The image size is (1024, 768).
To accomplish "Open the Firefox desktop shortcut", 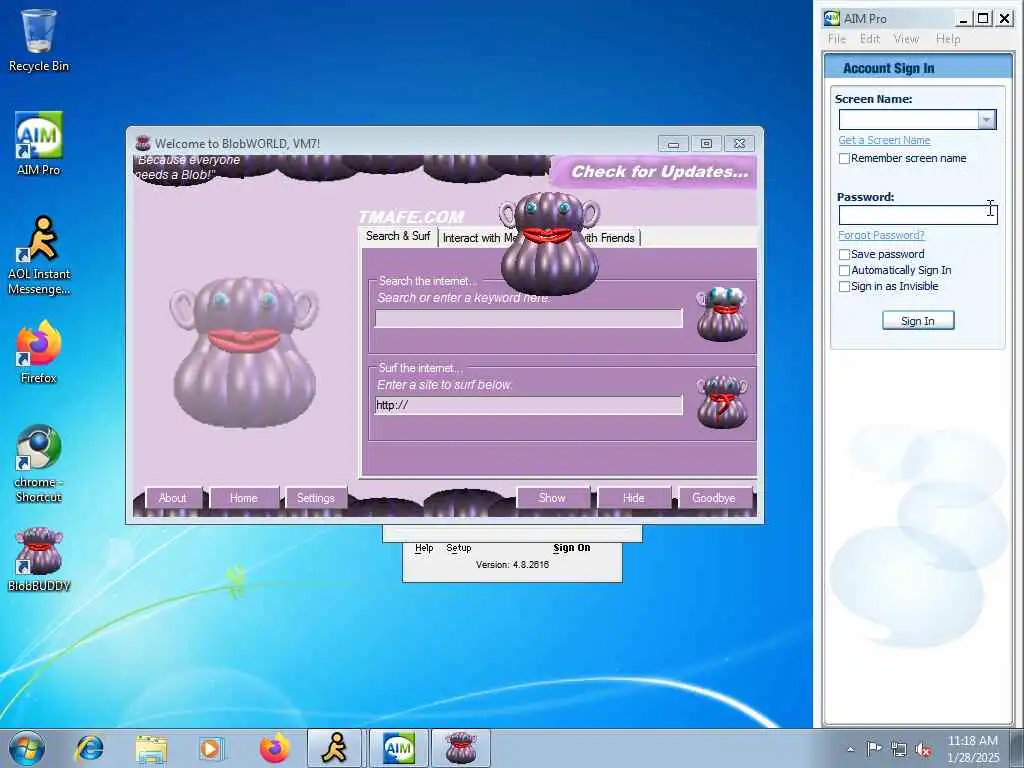I will coord(39,351).
